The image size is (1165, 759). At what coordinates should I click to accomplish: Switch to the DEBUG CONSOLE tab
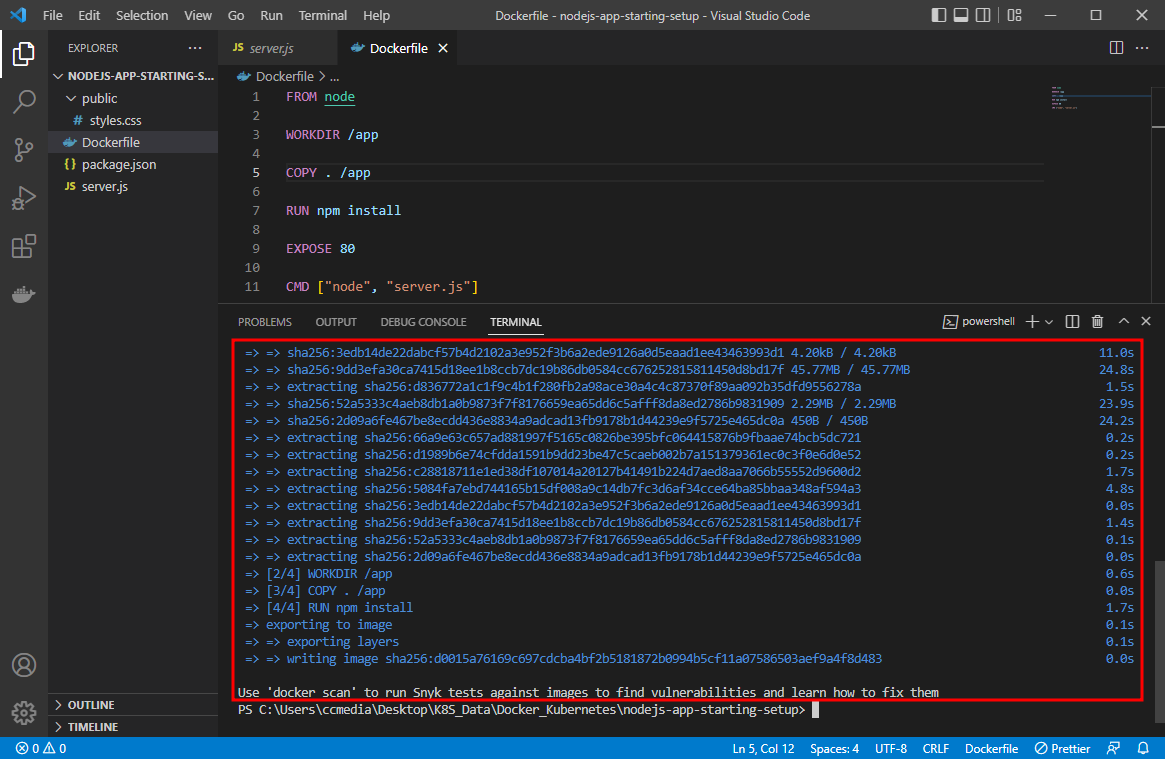pos(424,322)
